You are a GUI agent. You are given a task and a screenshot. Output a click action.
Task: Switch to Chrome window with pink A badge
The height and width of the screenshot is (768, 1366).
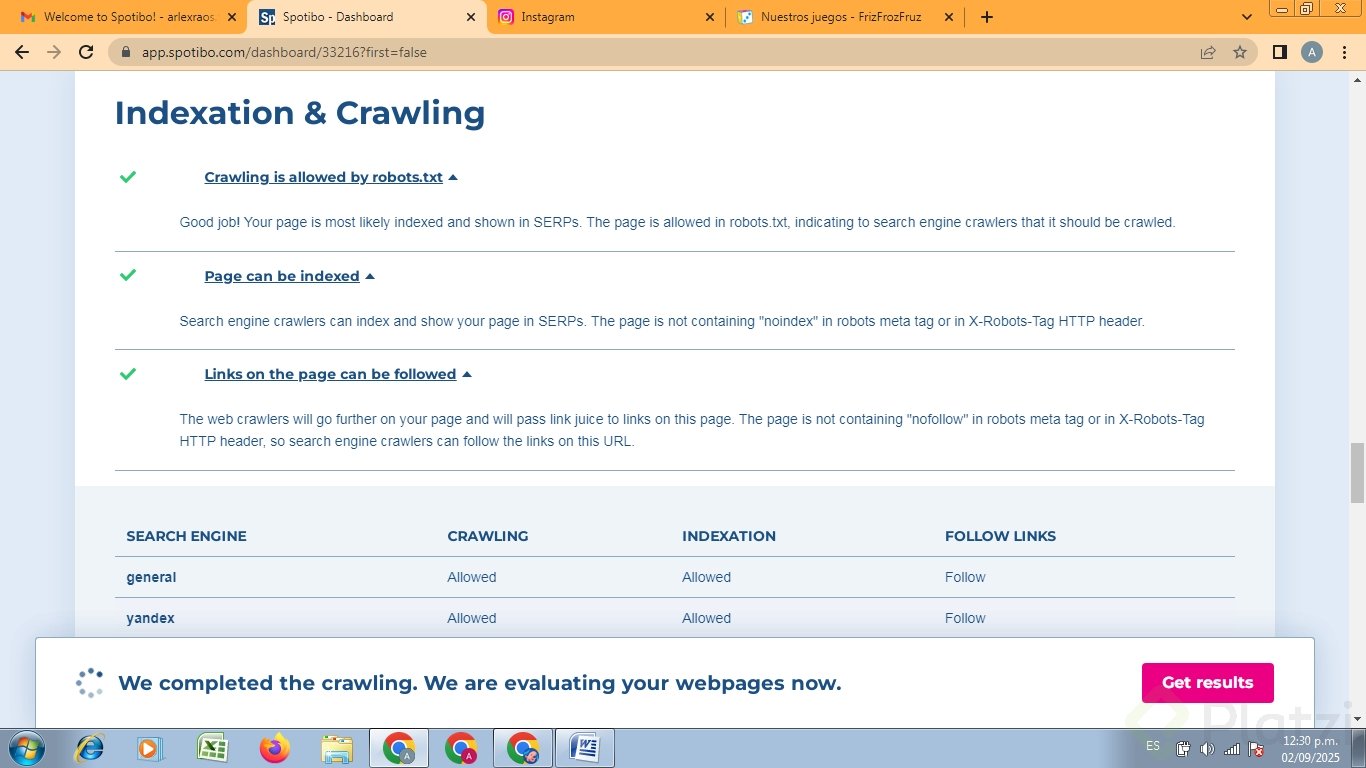click(x=461, y=748)
